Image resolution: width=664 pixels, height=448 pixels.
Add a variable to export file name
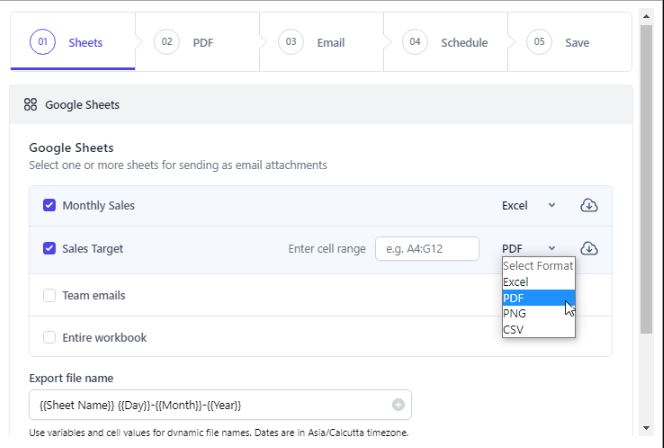(x=398, y=405)
